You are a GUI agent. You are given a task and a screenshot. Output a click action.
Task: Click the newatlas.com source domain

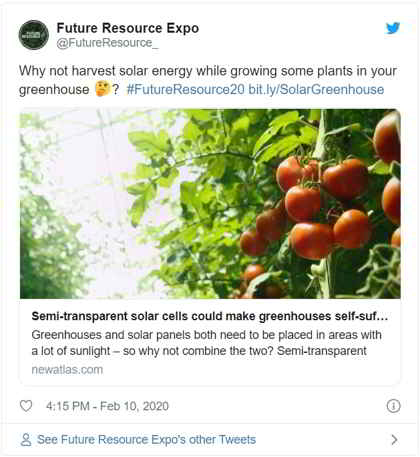67,370
